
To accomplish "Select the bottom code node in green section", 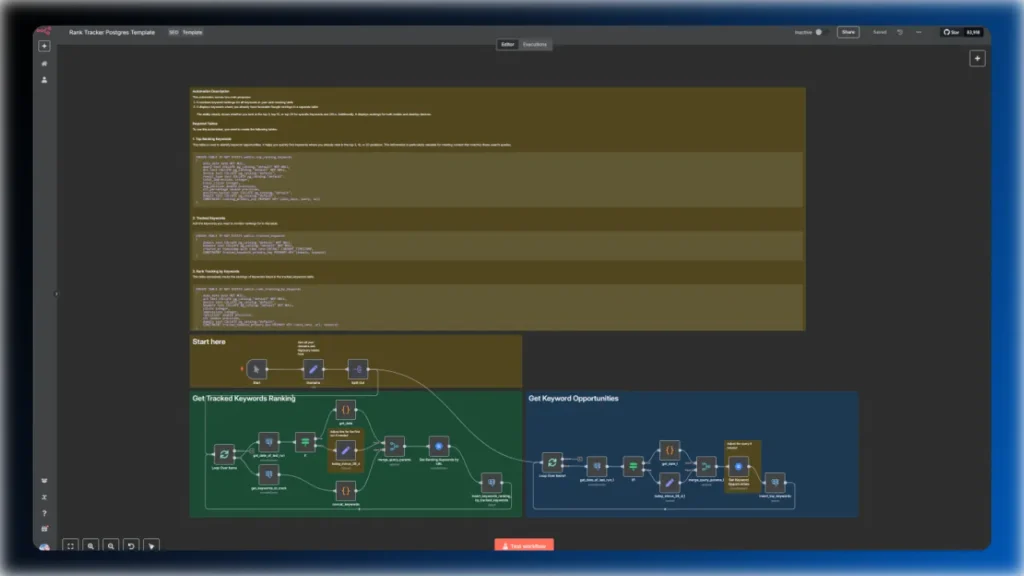I will (345, 490).
